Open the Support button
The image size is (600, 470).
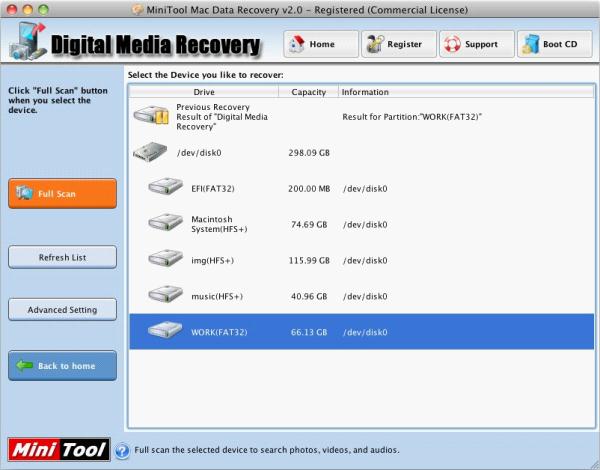(x=477, y=44)
